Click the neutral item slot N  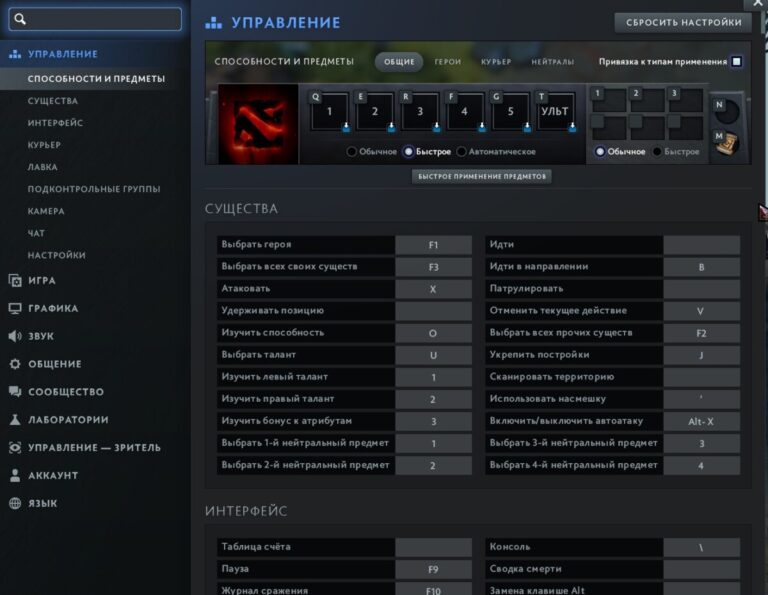(x=727, y=111)
